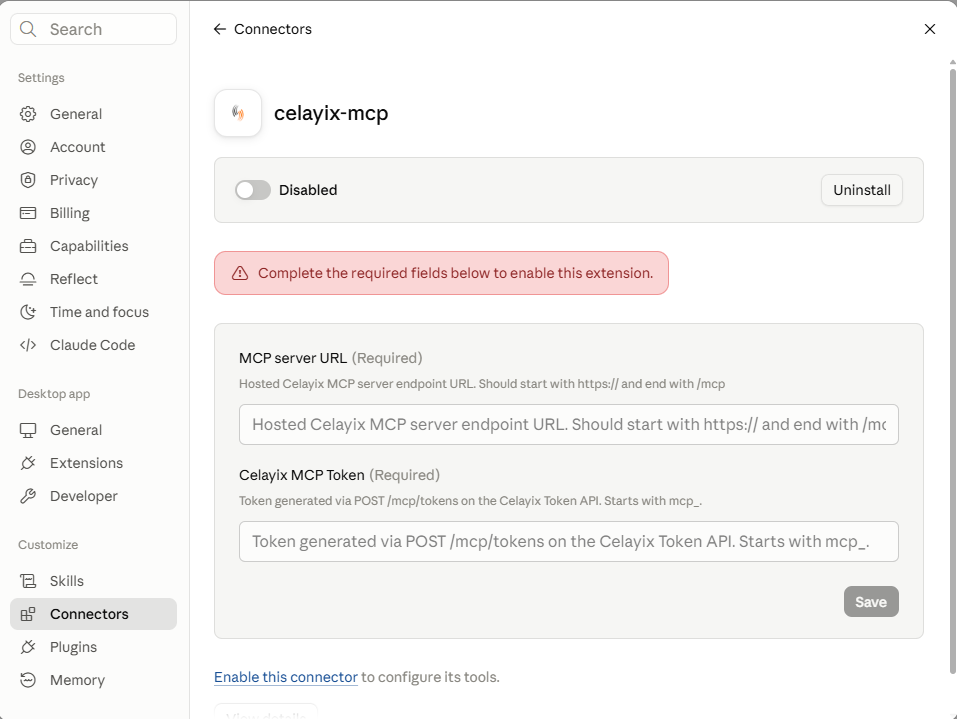957x719 pixels.
Task: Click the 'Disabled' status label
Action: click(x=308, y=190)
